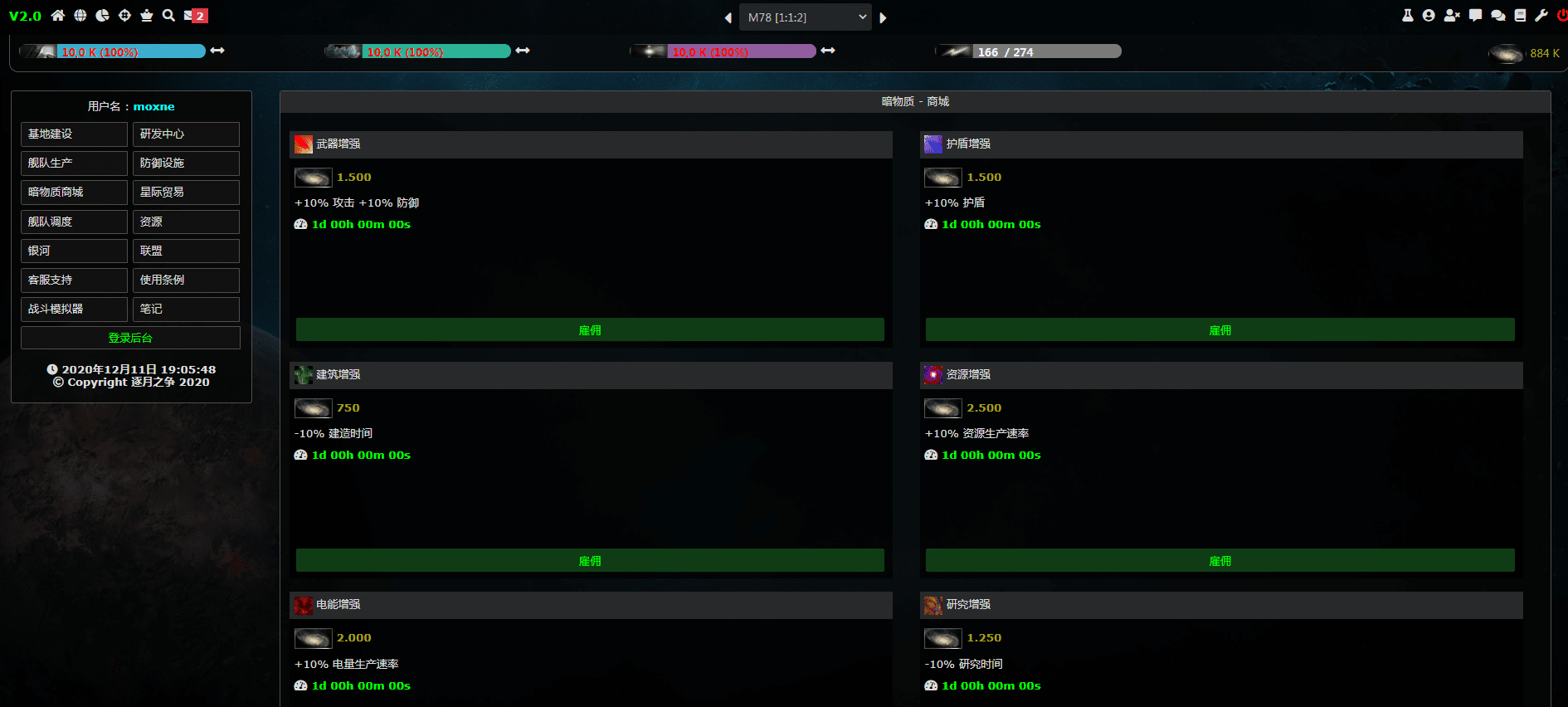Open the search magnifier icon
Image resolution: width=1568 pixels, height=707 pixels.
click(168, 16)
